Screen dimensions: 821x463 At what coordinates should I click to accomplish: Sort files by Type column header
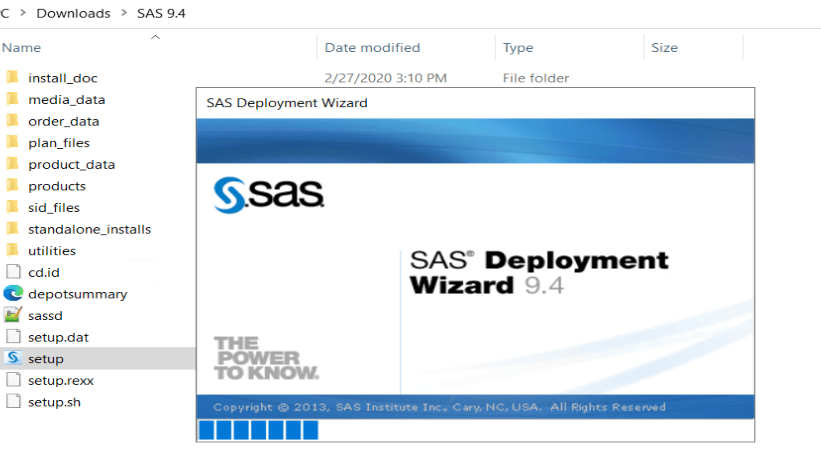tap(518, 48)
